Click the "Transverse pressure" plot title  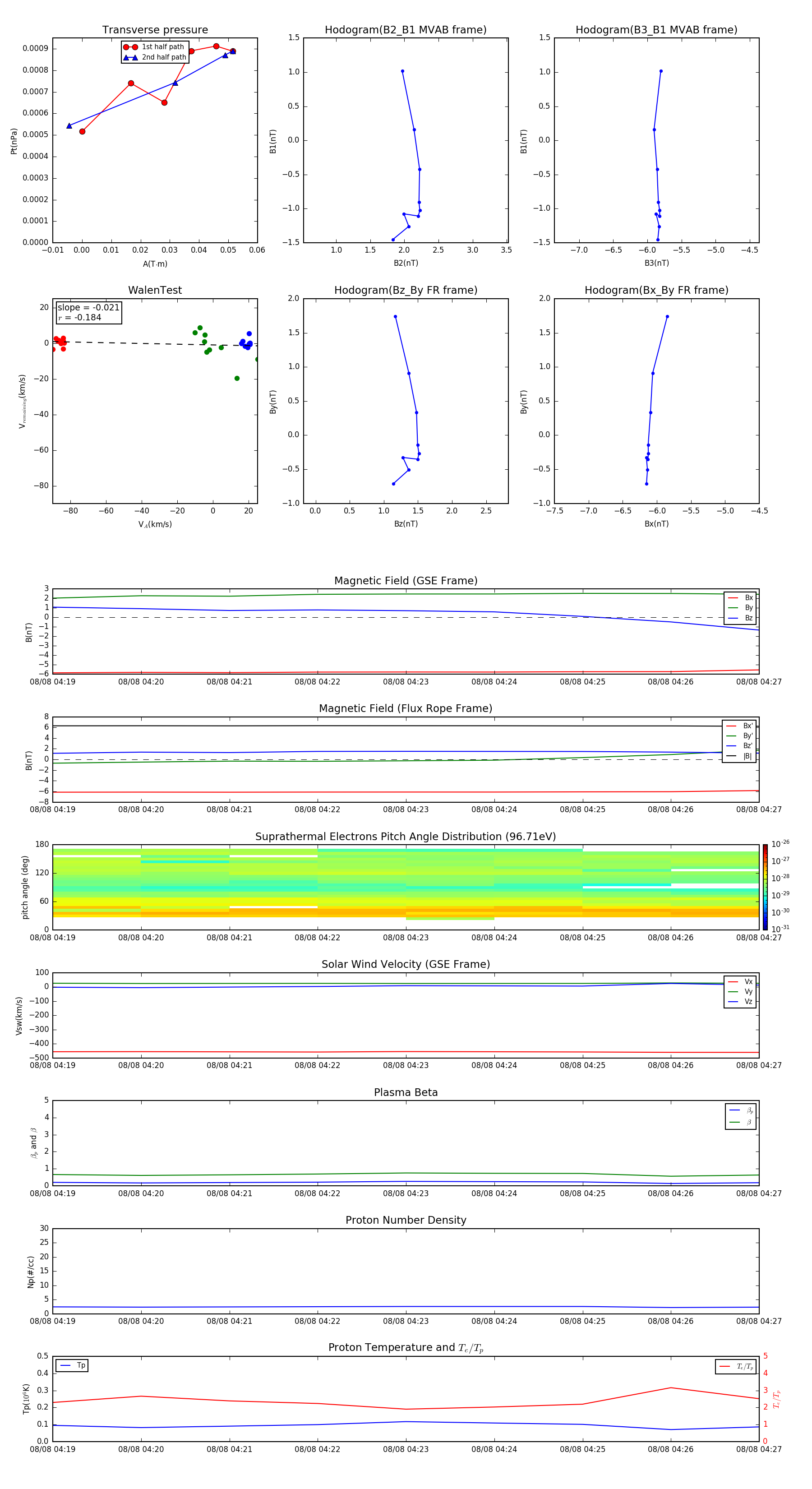coord(155,30)
